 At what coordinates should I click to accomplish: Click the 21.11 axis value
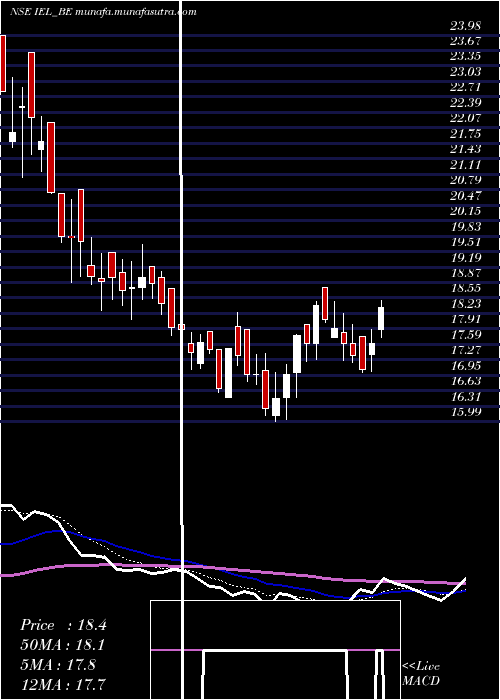coord(466,165)
